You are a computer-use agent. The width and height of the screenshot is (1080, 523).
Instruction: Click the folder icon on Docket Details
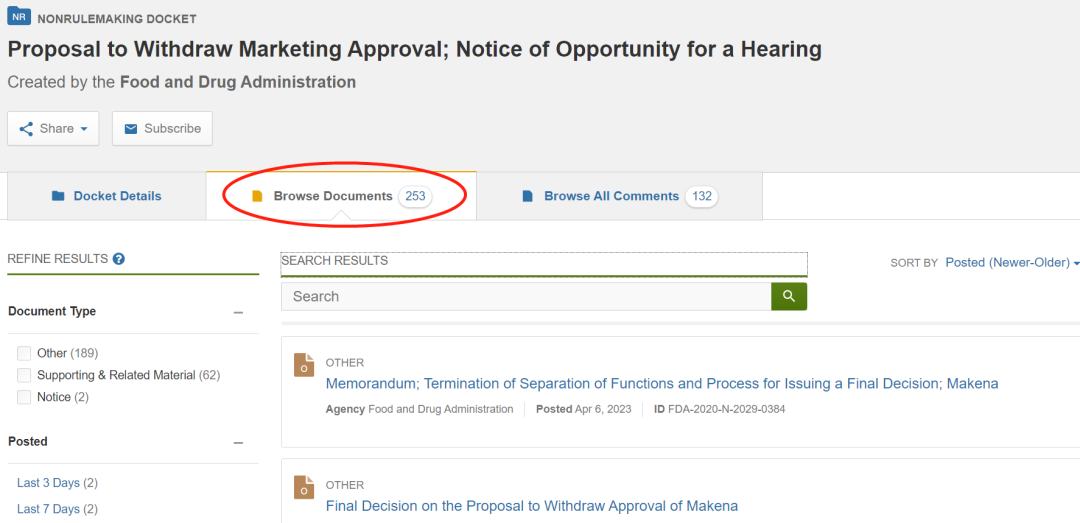click(x=58, y=196)
